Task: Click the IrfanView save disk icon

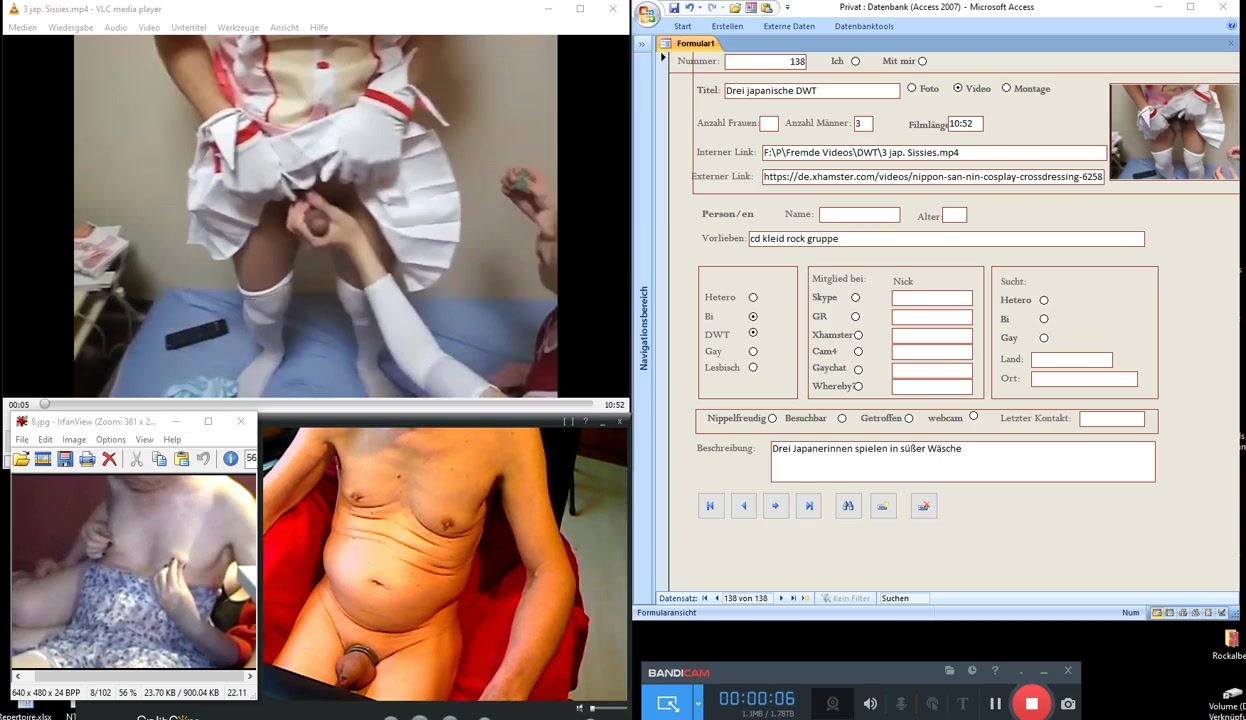Action: coord(65,459)
